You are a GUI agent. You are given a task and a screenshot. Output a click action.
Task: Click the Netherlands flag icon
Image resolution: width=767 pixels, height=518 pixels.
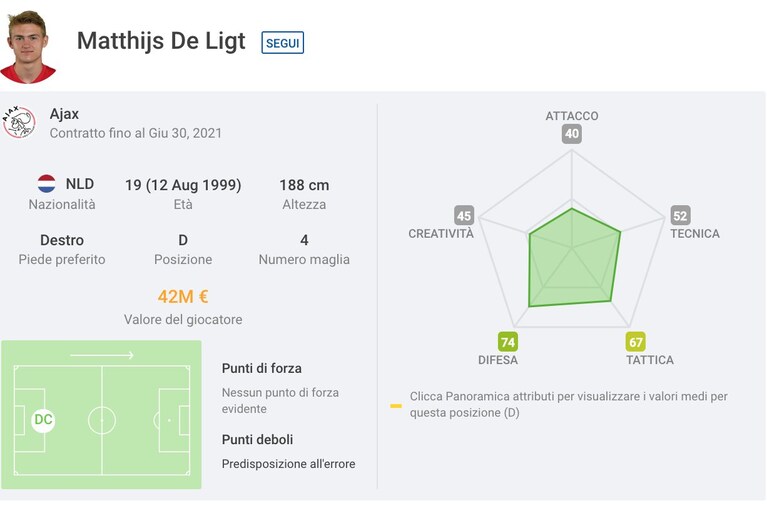(x=46, y=184)
